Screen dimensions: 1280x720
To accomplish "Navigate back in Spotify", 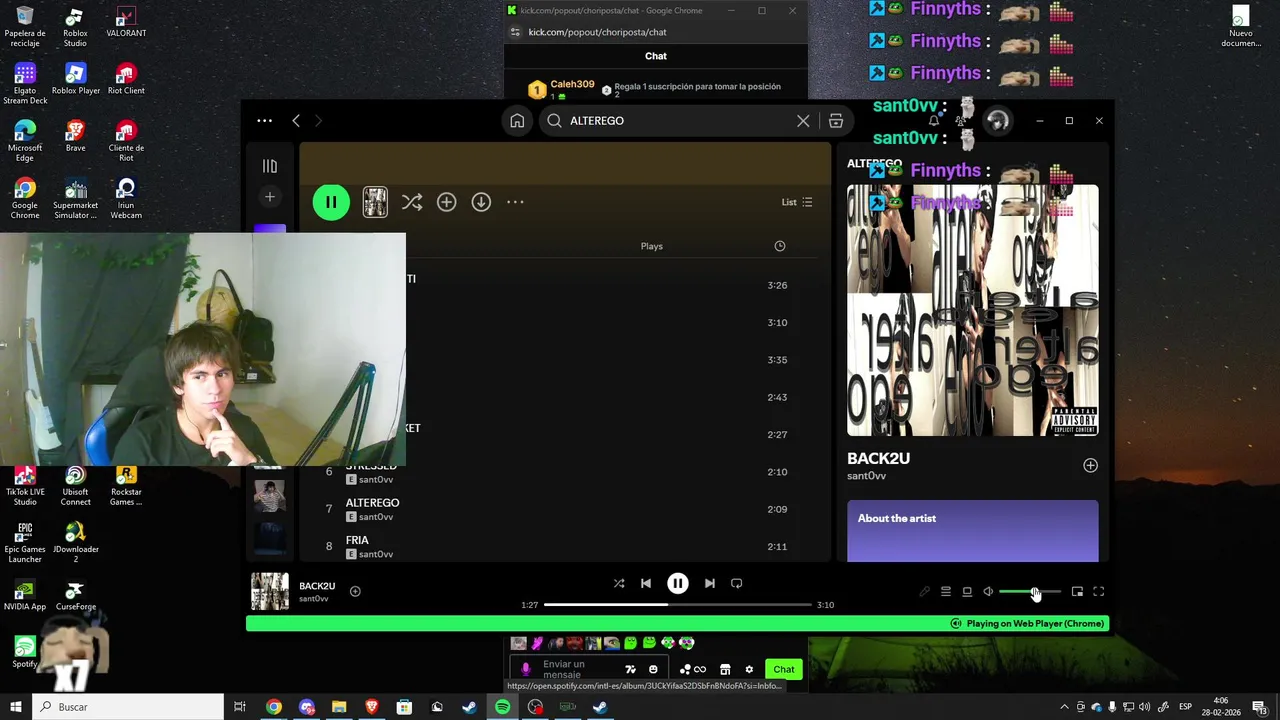I will click(x=296, y=121).
